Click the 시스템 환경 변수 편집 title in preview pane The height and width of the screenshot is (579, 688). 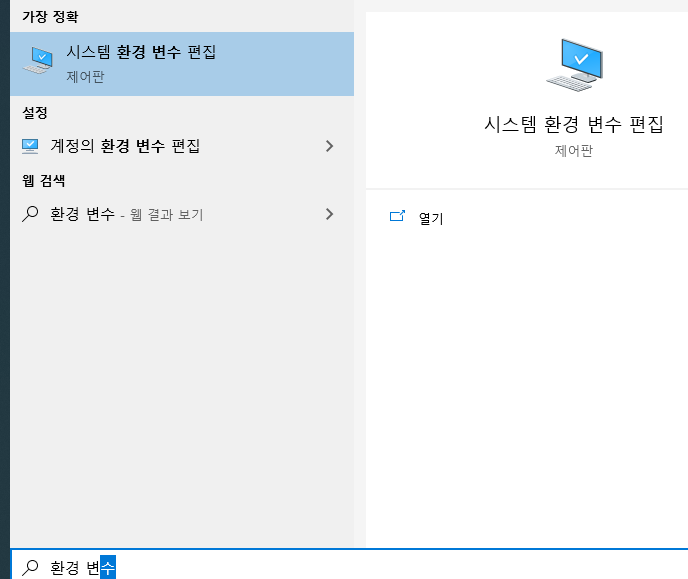(x=574, y=124)
